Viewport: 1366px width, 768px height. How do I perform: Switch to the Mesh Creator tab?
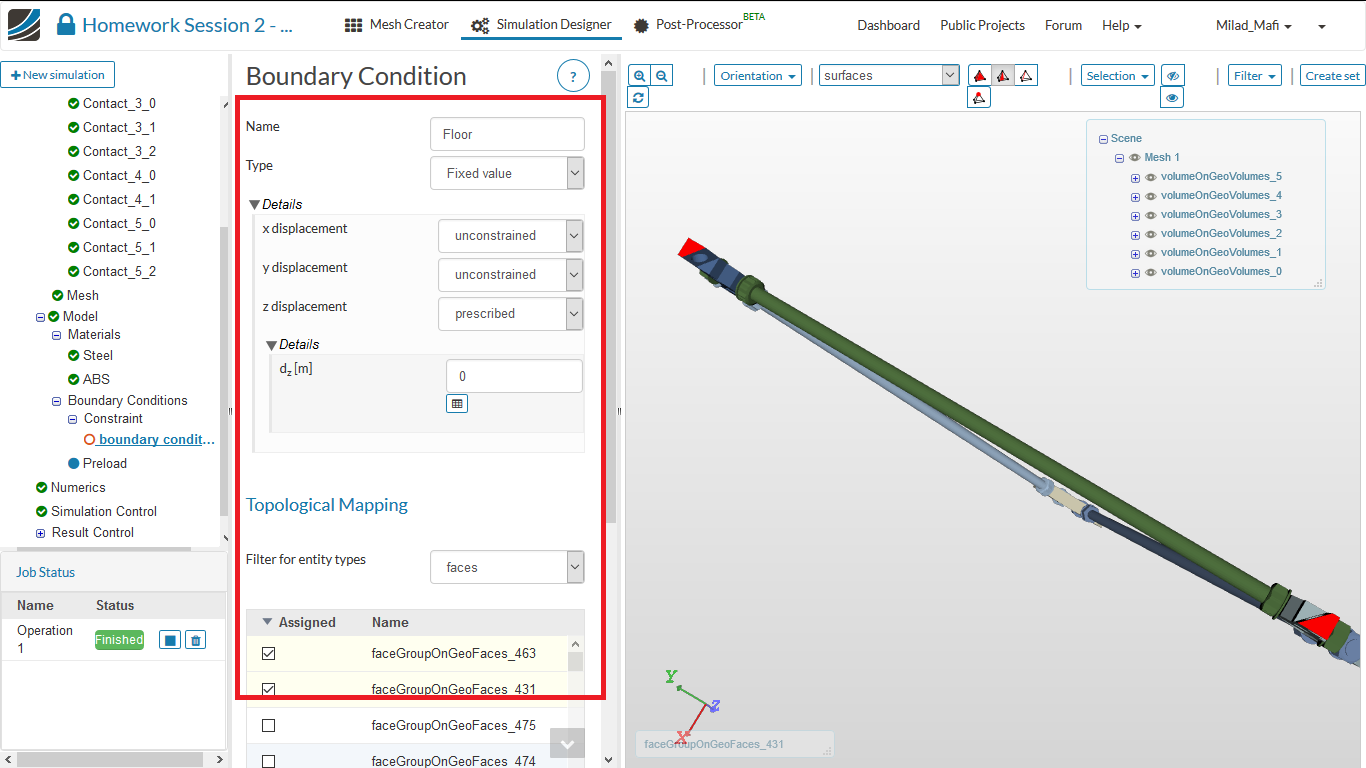coord(397,25)
